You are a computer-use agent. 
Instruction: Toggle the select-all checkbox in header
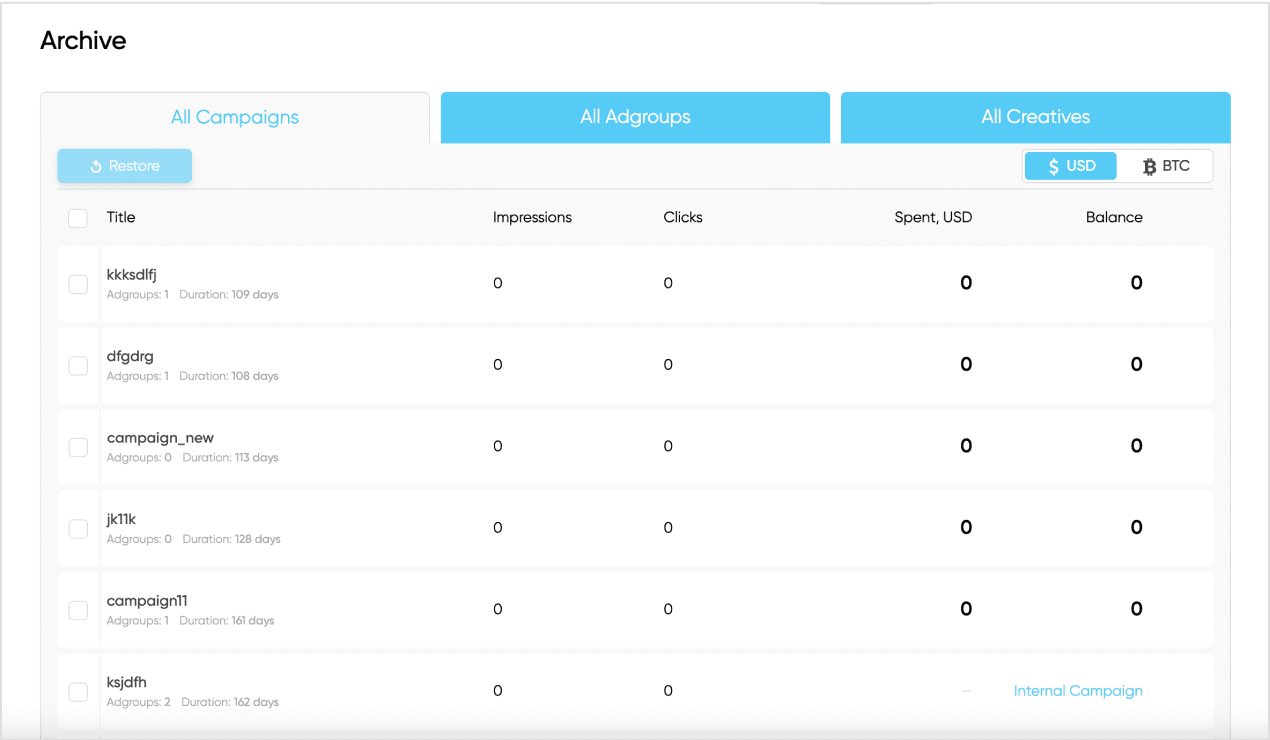78,218
